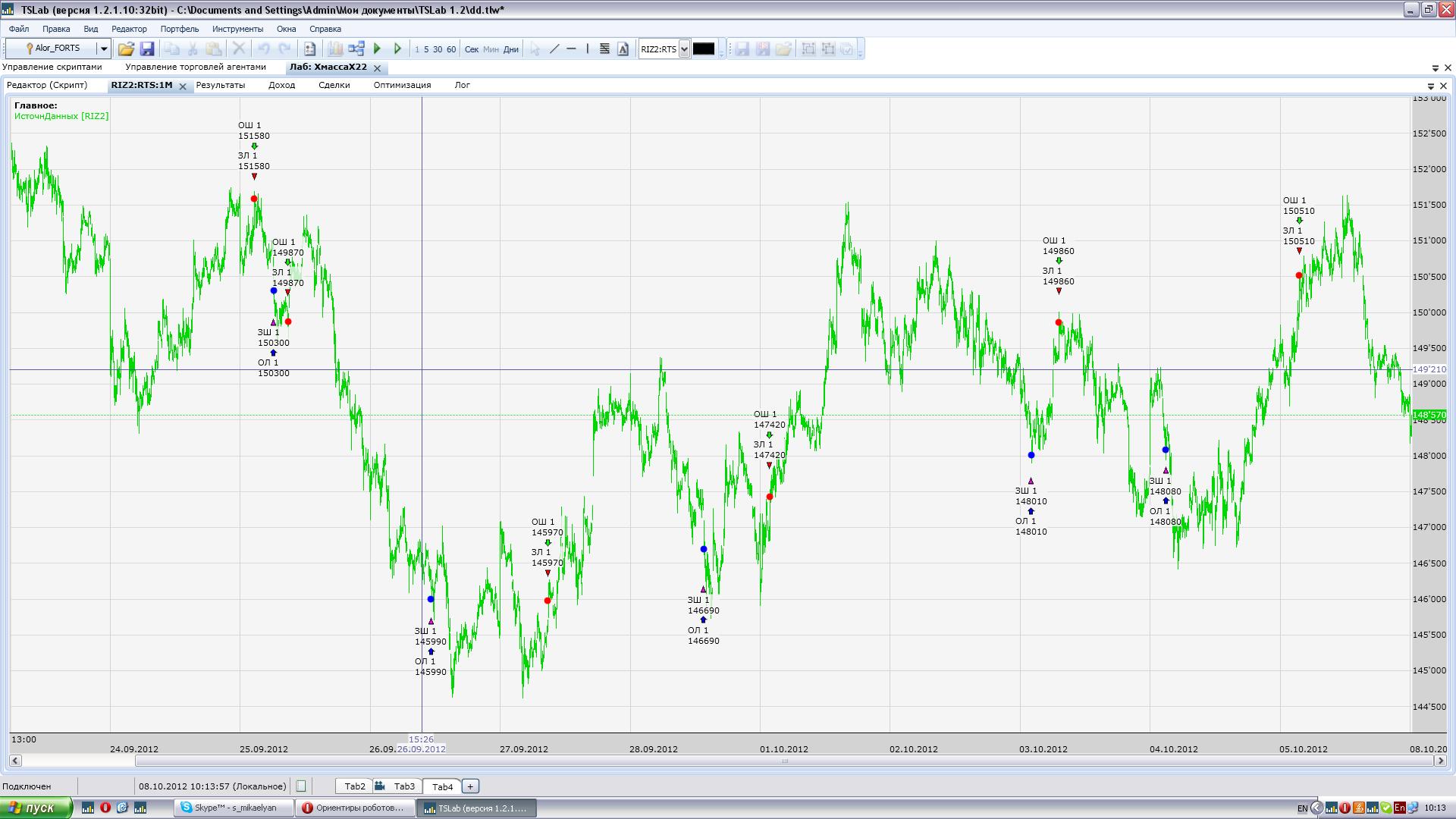The height and width of the screenshot is (819, 1456).
Task: Click the Open file folder icon
Action: tap(126, 49)
